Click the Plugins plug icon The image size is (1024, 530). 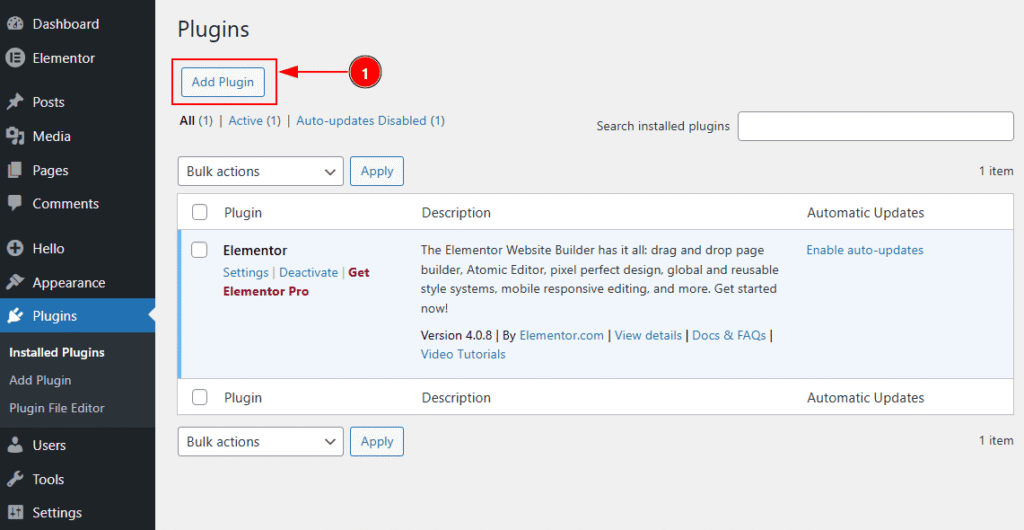pos(14,316)
